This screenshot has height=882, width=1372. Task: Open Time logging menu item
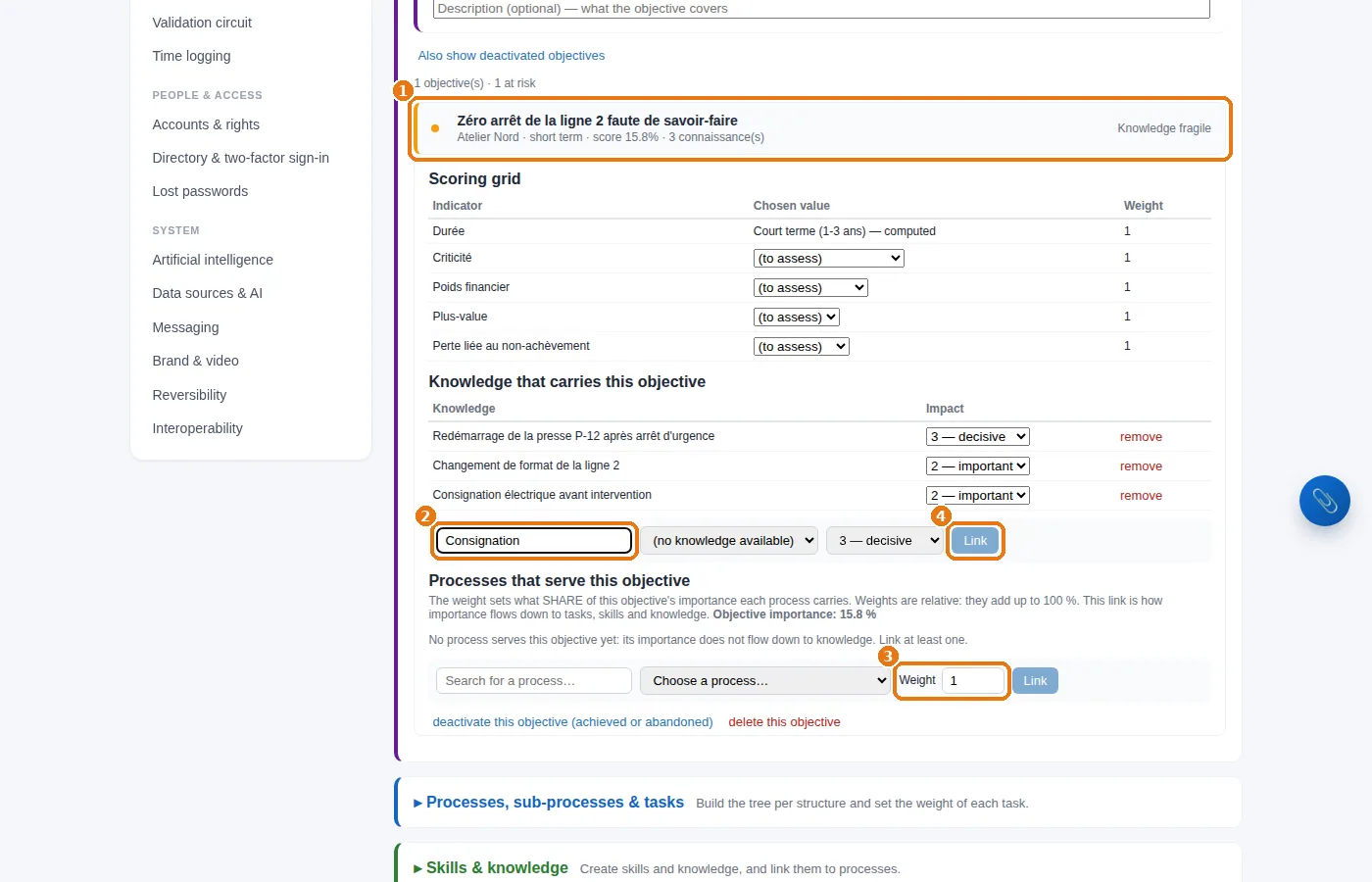[x=191, y=56]
